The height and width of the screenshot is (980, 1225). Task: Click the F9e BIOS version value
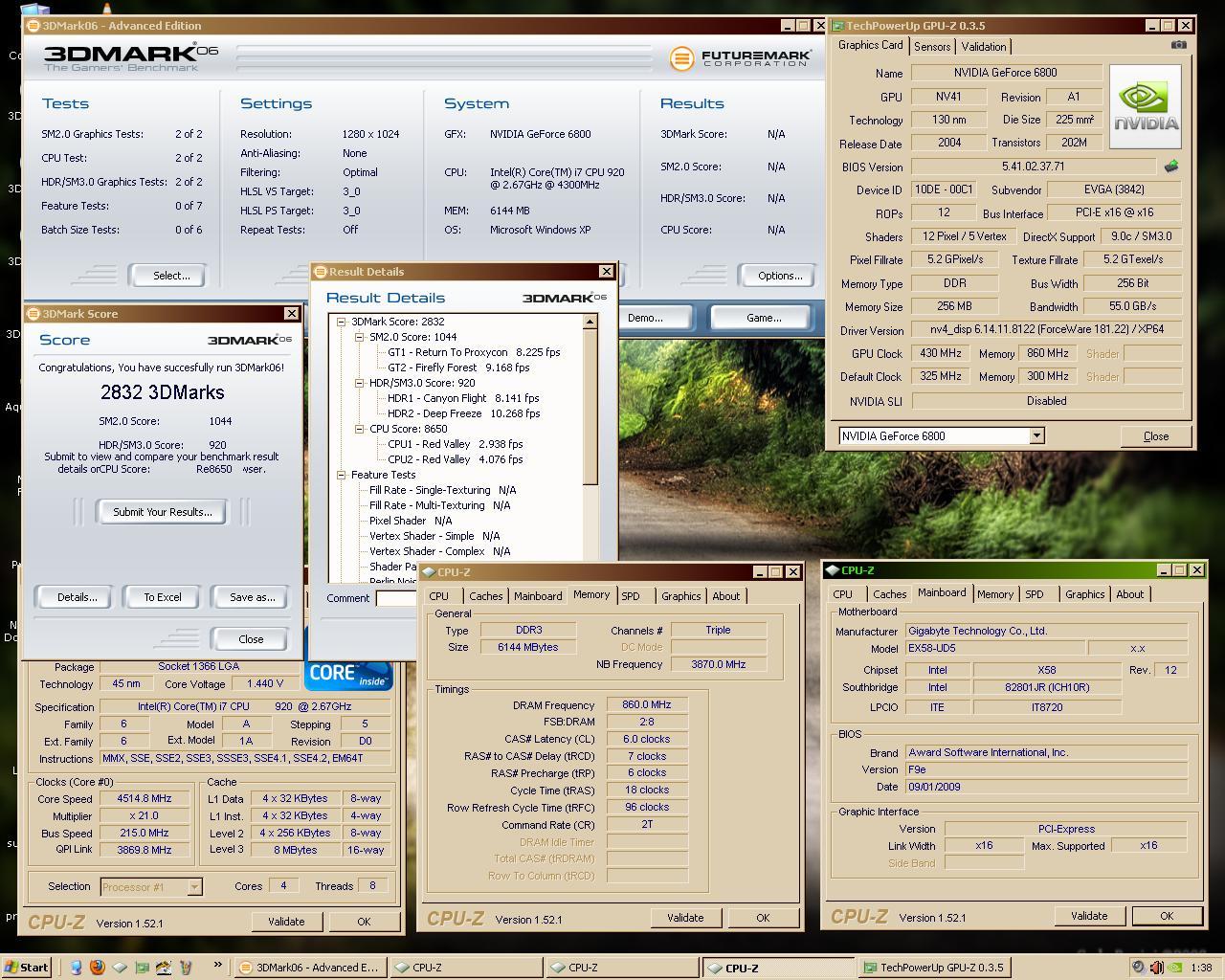[1046, 769]
